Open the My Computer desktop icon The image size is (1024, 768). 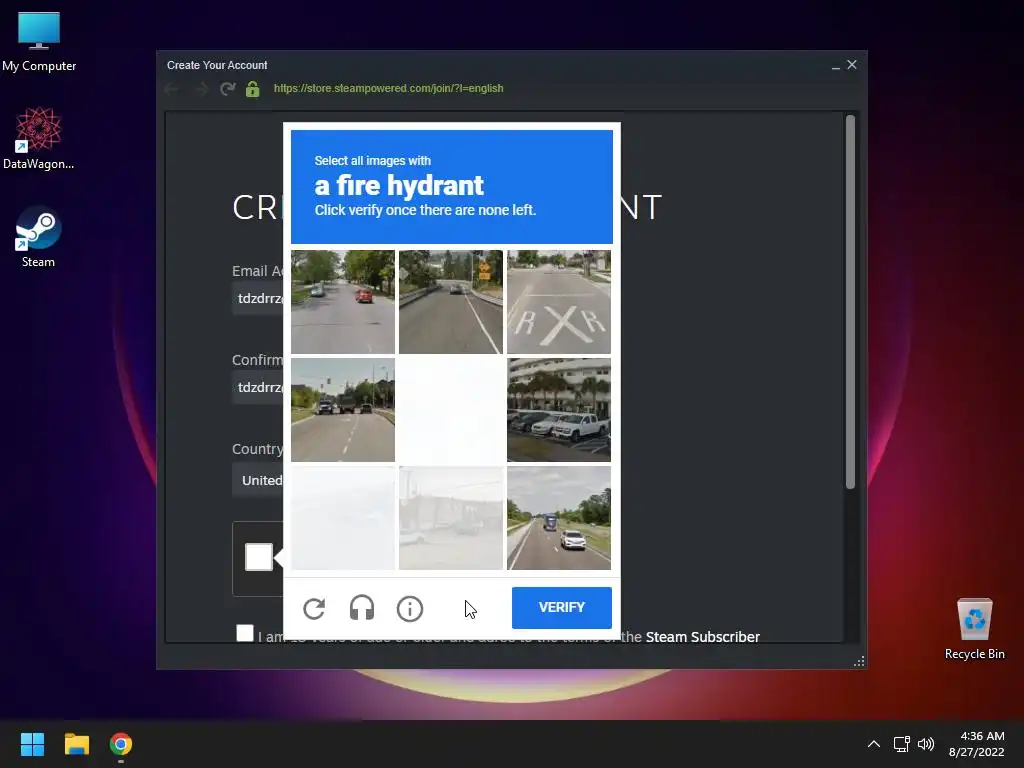click(39, 42)
